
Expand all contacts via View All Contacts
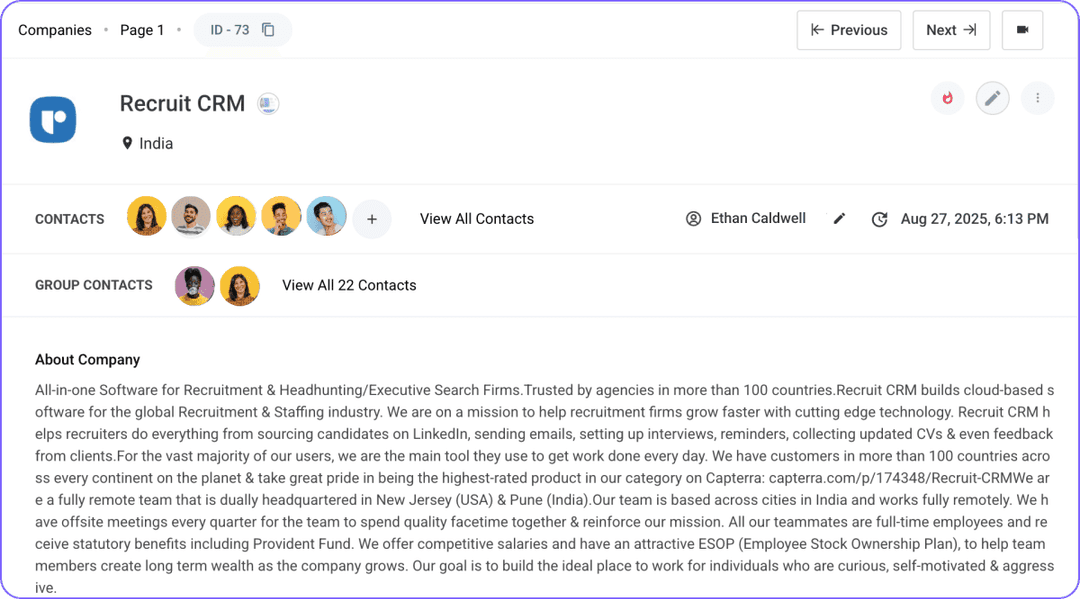click(x=477, y=218)
